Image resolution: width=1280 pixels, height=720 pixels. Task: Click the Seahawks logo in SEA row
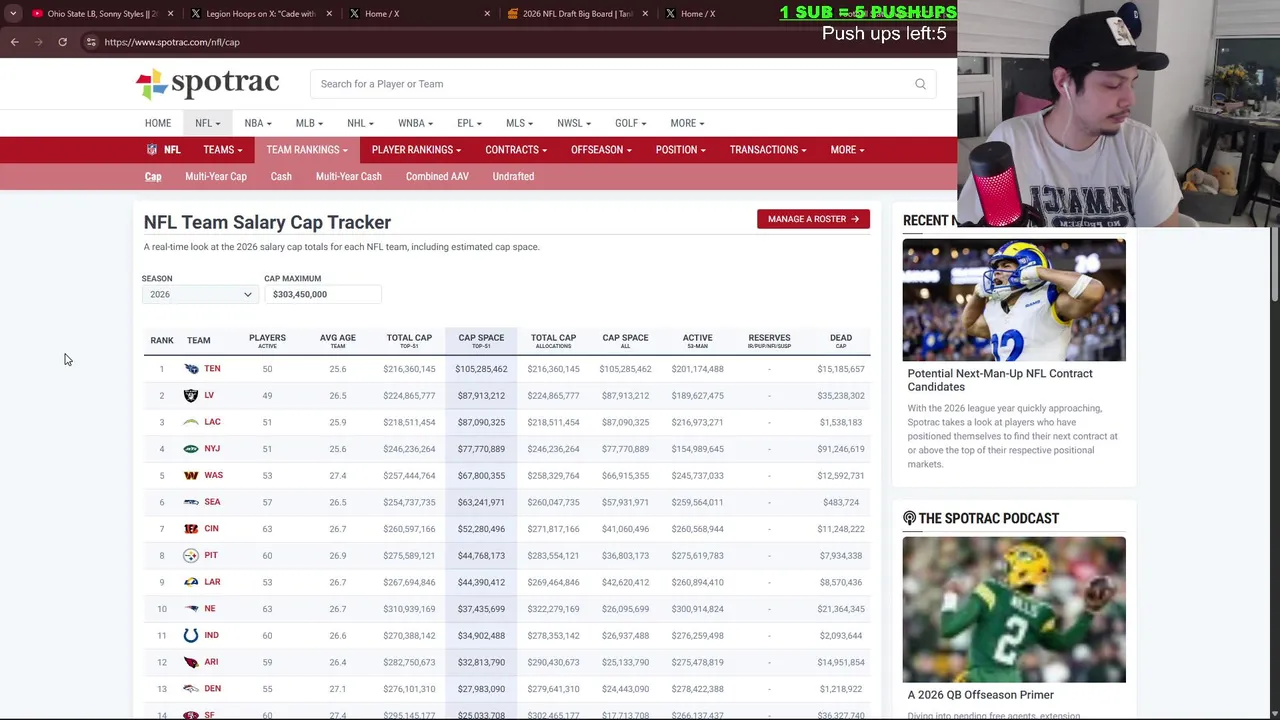[191, 502]
